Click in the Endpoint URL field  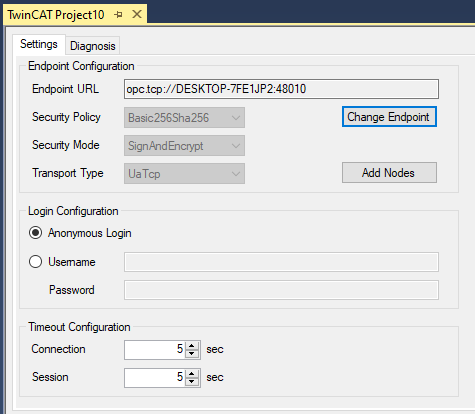point(281,89)
